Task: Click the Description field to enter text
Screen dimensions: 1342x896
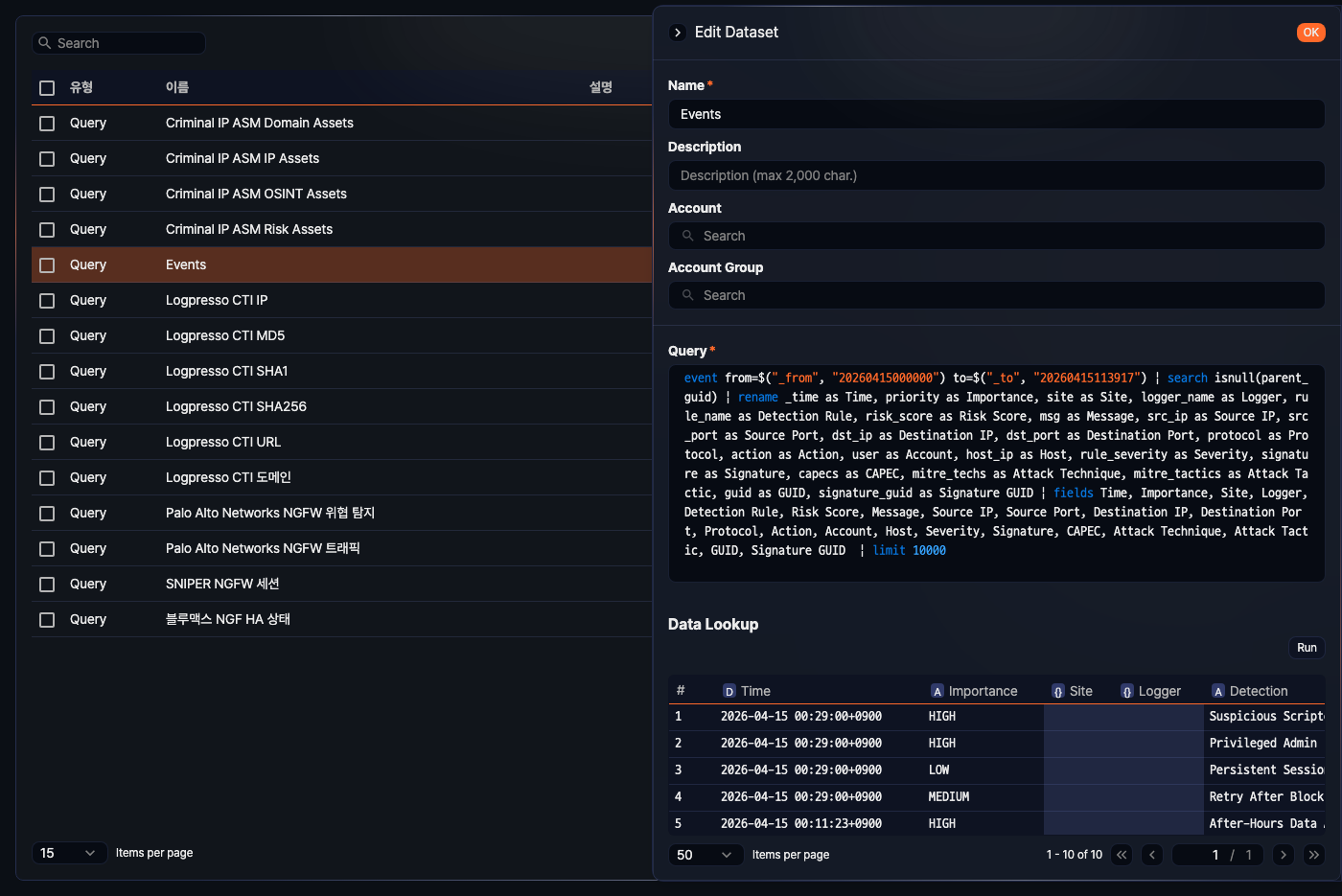Action: tap(996, 175)
